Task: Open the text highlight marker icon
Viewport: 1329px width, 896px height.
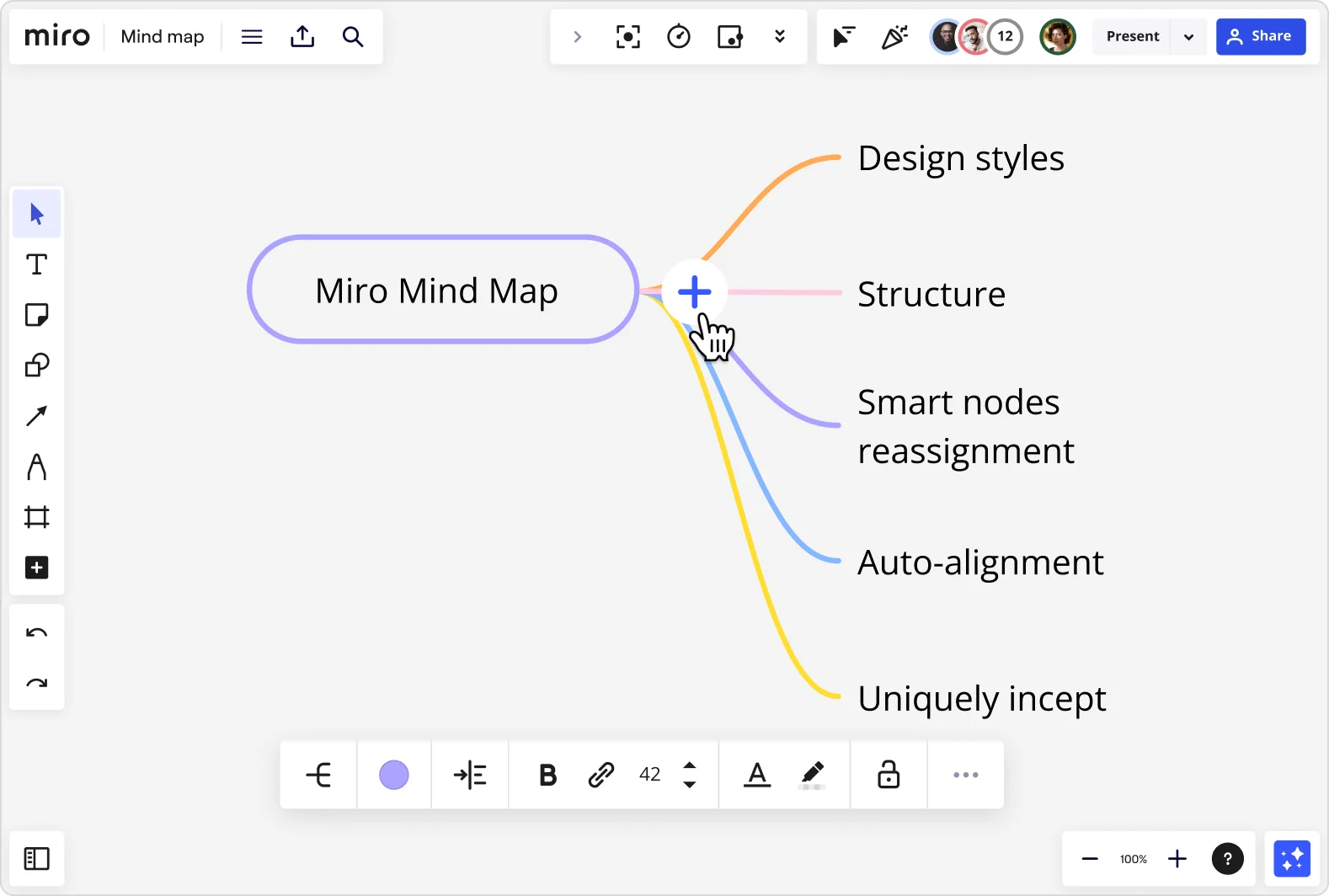Action: coord(811,775)
